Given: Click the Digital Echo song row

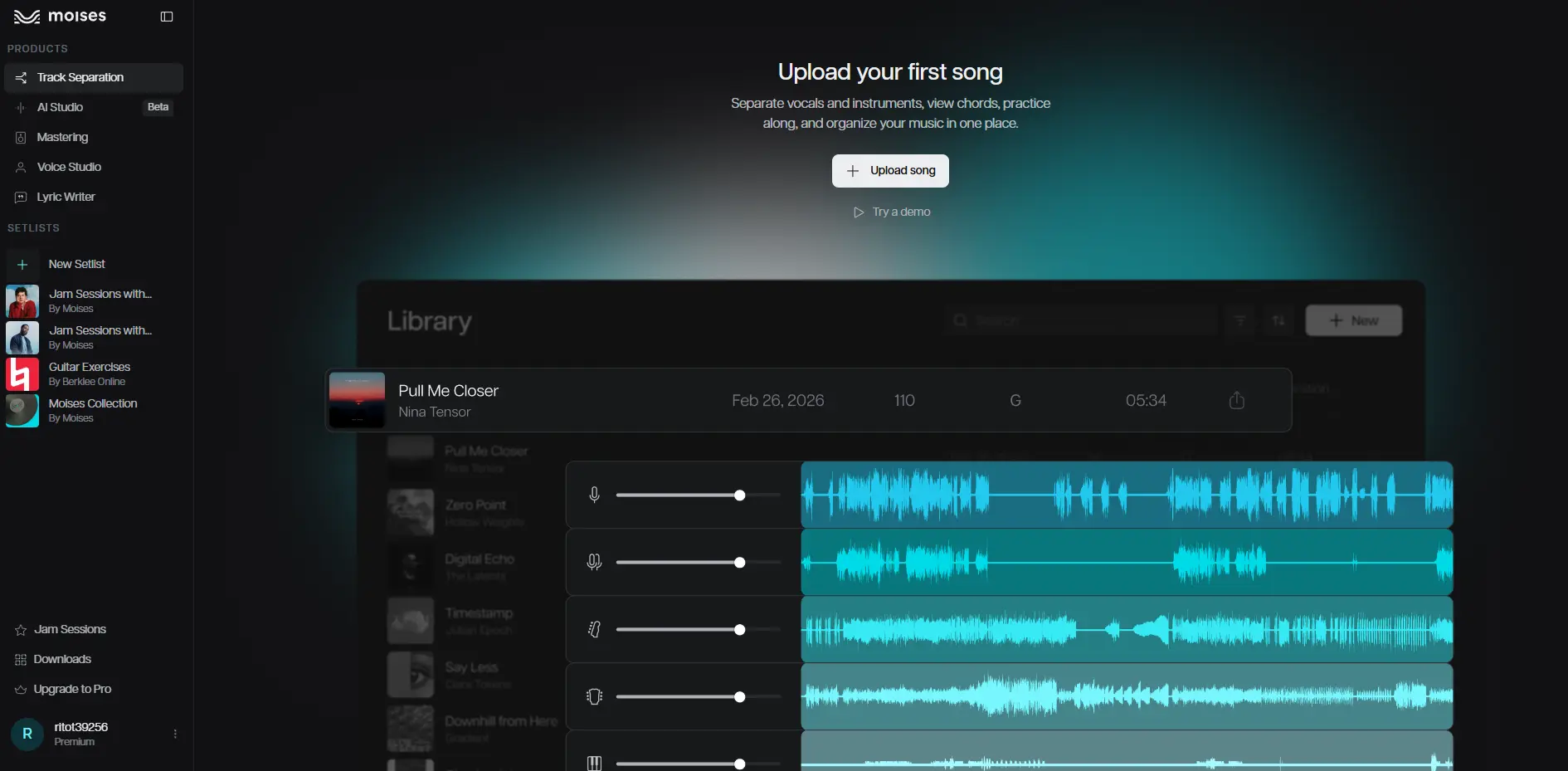Looking at the screenshot, I should click(475, 565).
